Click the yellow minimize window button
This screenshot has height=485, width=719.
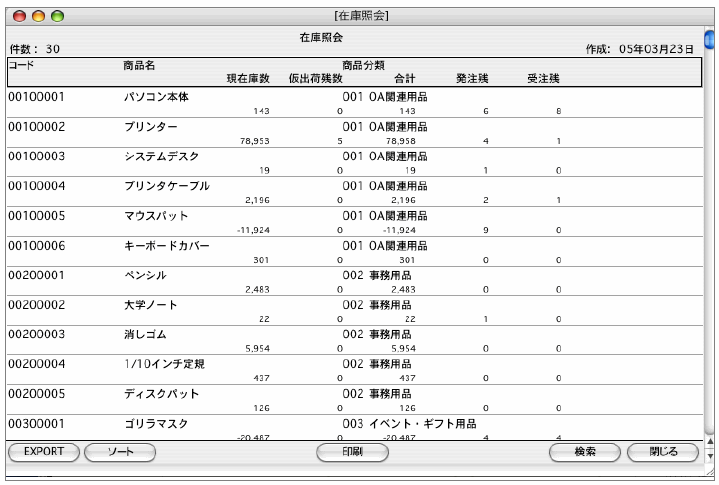pyautogui.click(x=39, y=17)
